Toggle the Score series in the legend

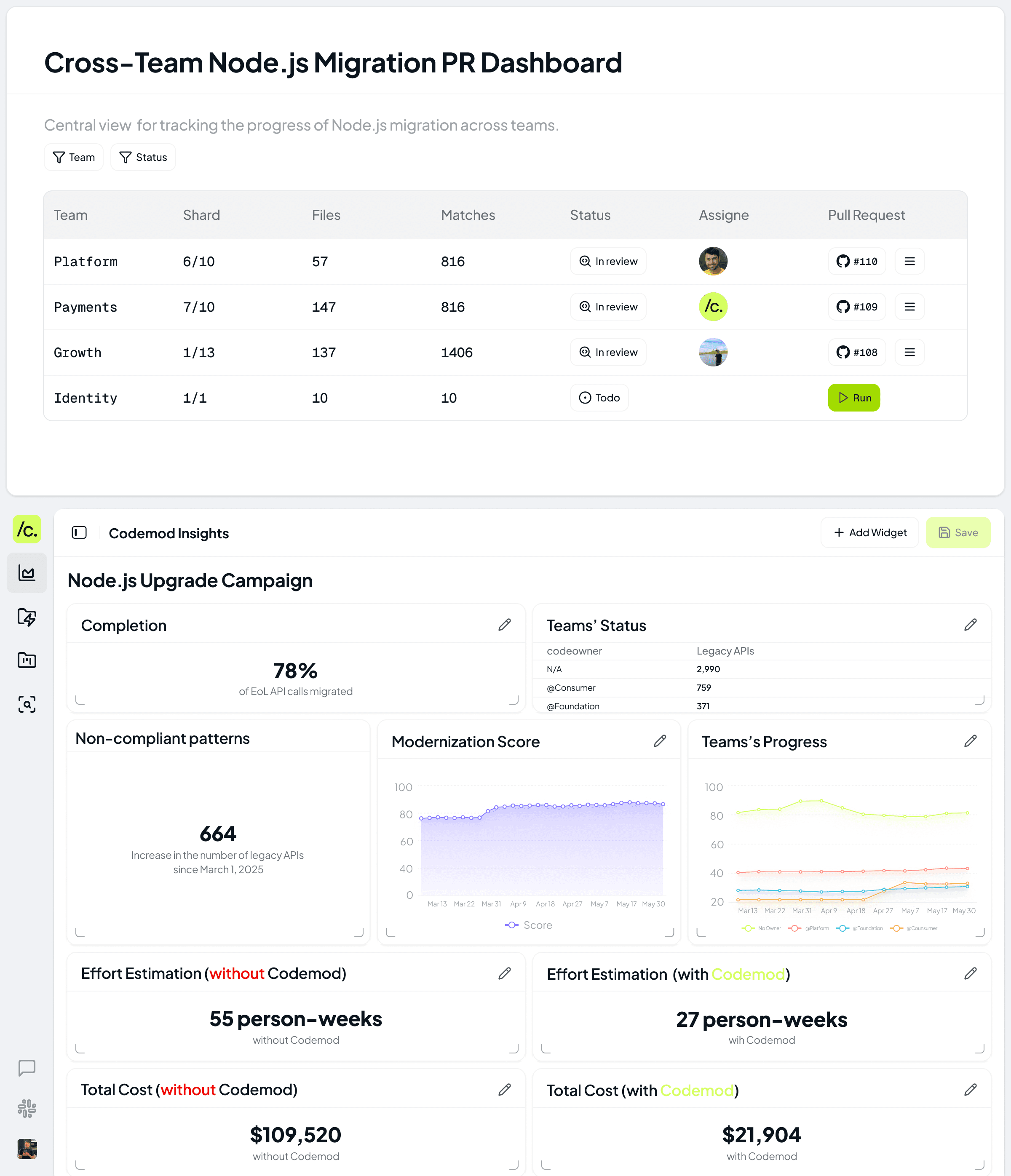[x=528, y=925]
